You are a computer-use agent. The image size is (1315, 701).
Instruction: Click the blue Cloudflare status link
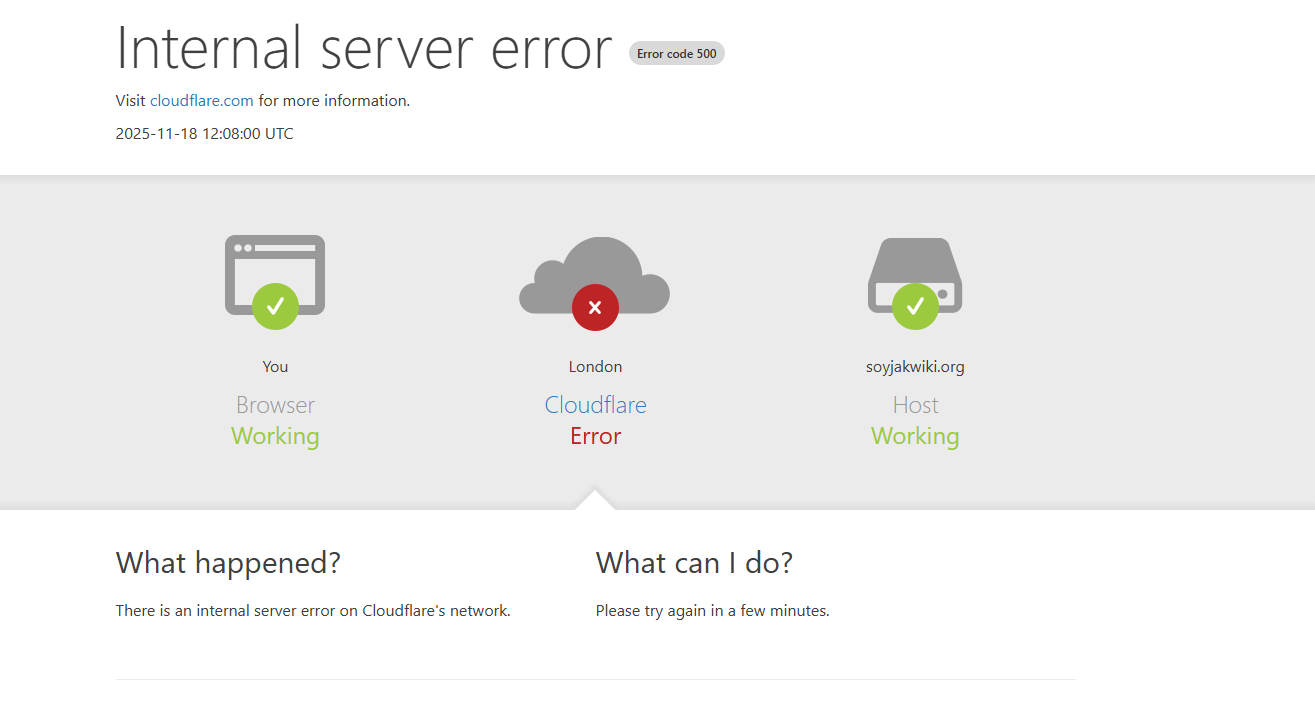pyautogui.click(x=595, y=405)
